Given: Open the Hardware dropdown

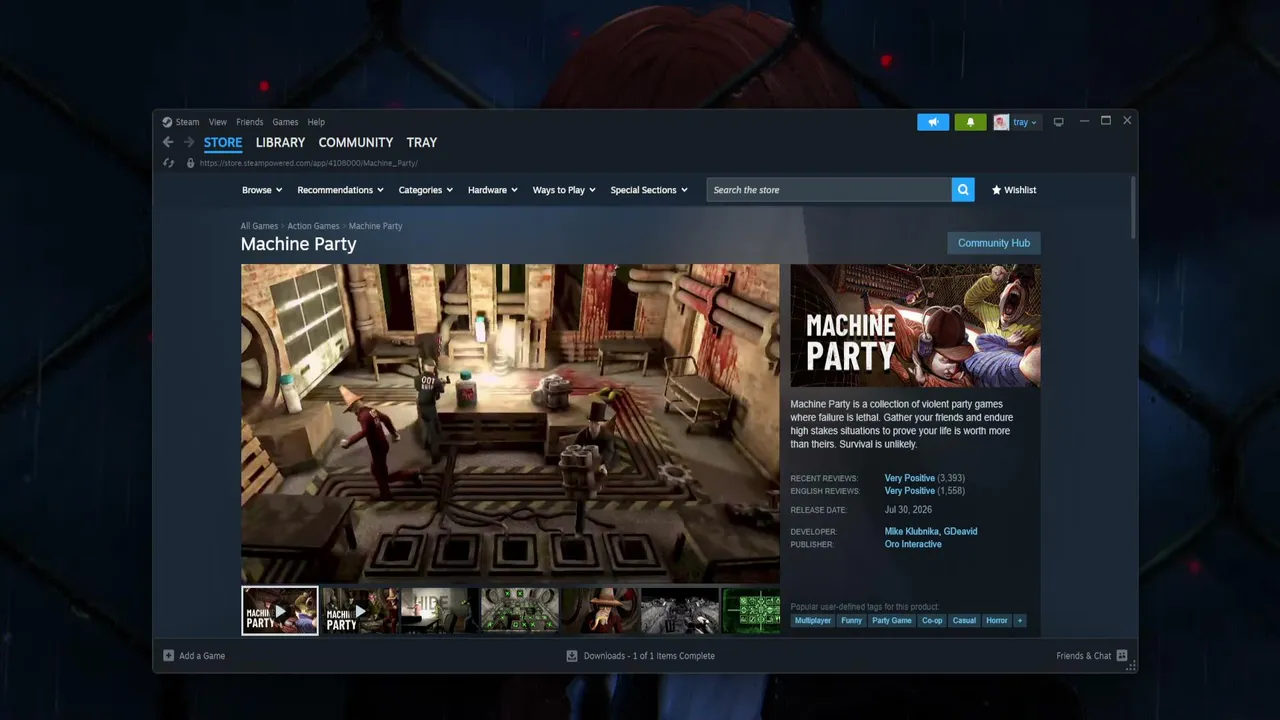Looking at the screenshot, I should [x=493, y=190].
